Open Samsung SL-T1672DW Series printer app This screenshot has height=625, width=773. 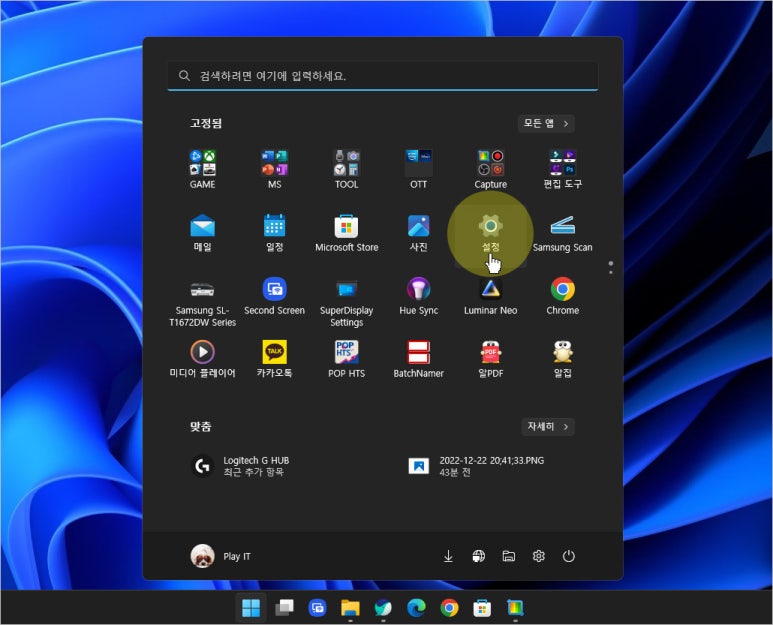pyautogui.click(x=203, y=302)
